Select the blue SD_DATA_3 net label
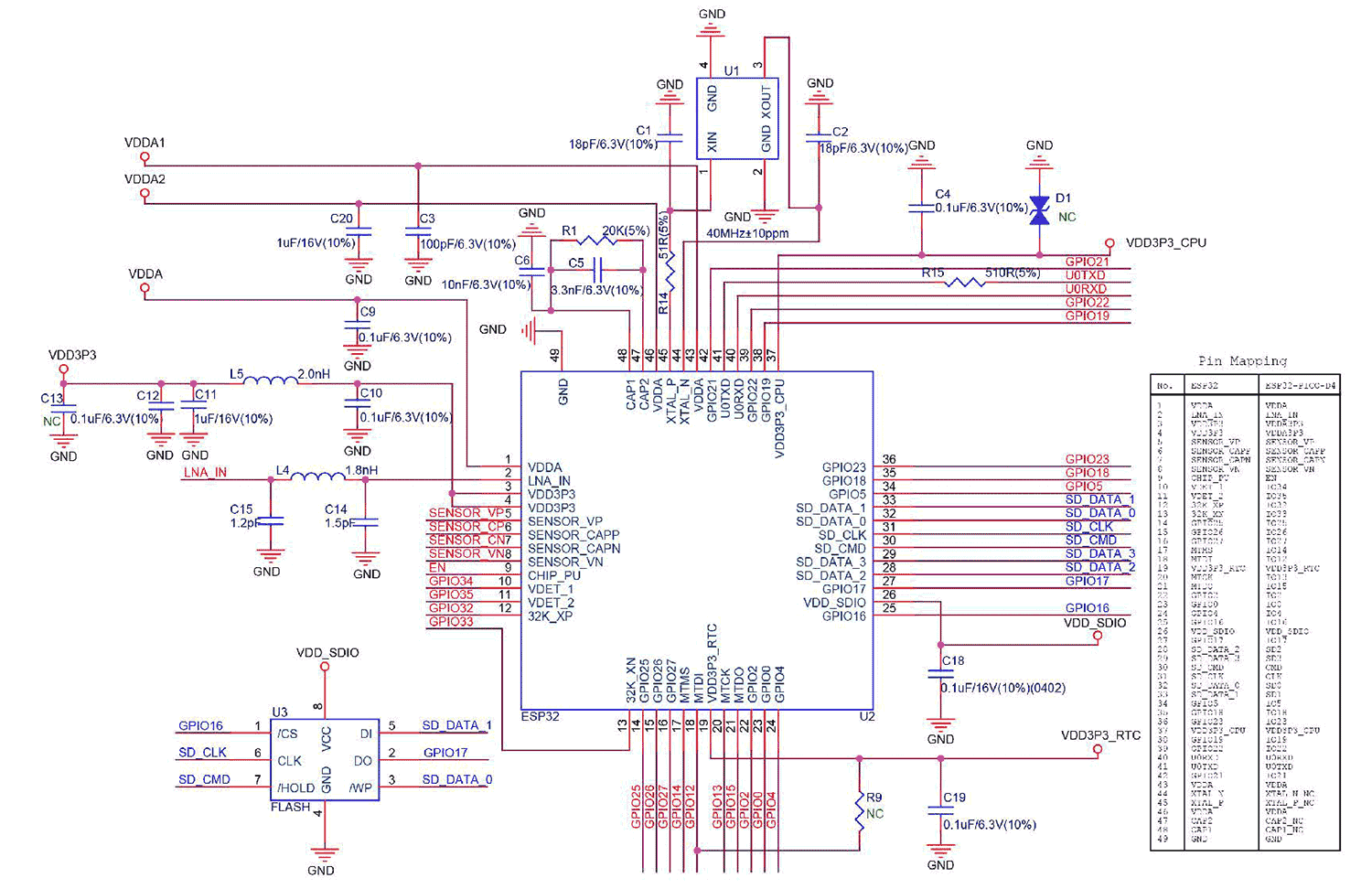The height and width of the screenshot is (889, 1372). [x=1100, y=553]
